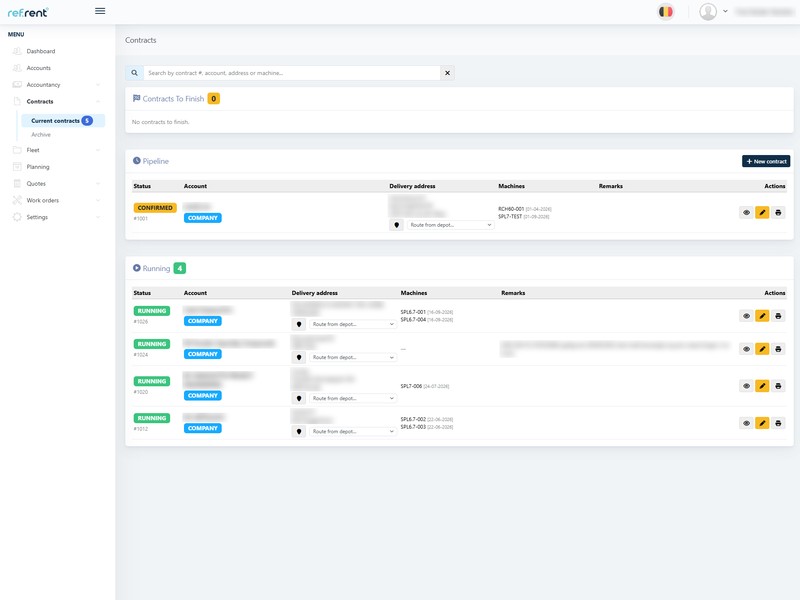Expand Work orders in the sidebar
The width and height of the screenshot is (800, 600).
coord(56,201)
